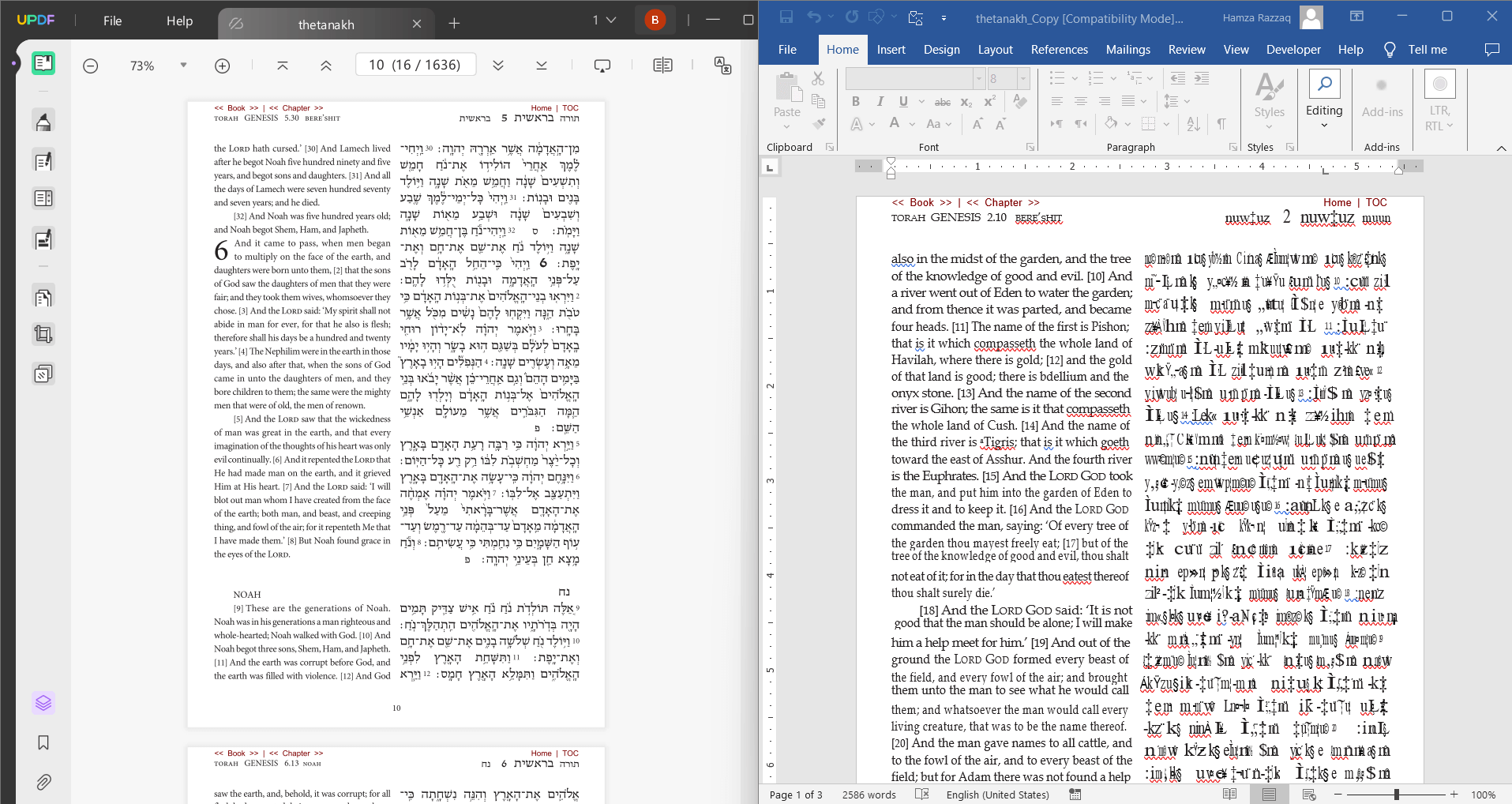
Task: Open the Crop pages tool in UPDF
Action: point(43,333)
